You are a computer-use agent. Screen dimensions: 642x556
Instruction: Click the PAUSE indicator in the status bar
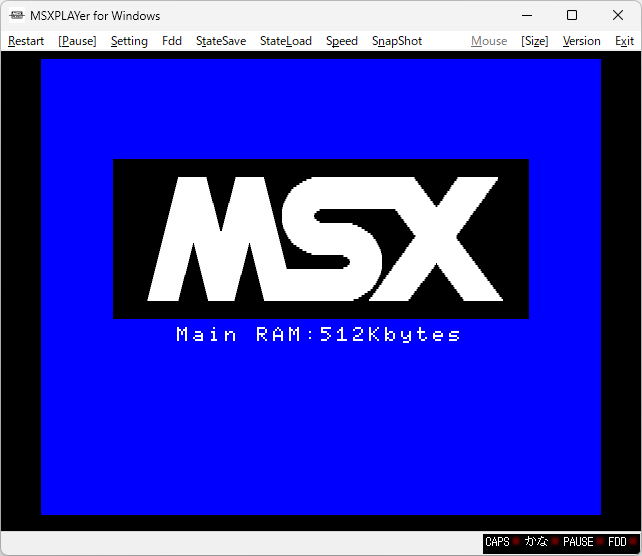pyautogui.click(x=583, y=542)
